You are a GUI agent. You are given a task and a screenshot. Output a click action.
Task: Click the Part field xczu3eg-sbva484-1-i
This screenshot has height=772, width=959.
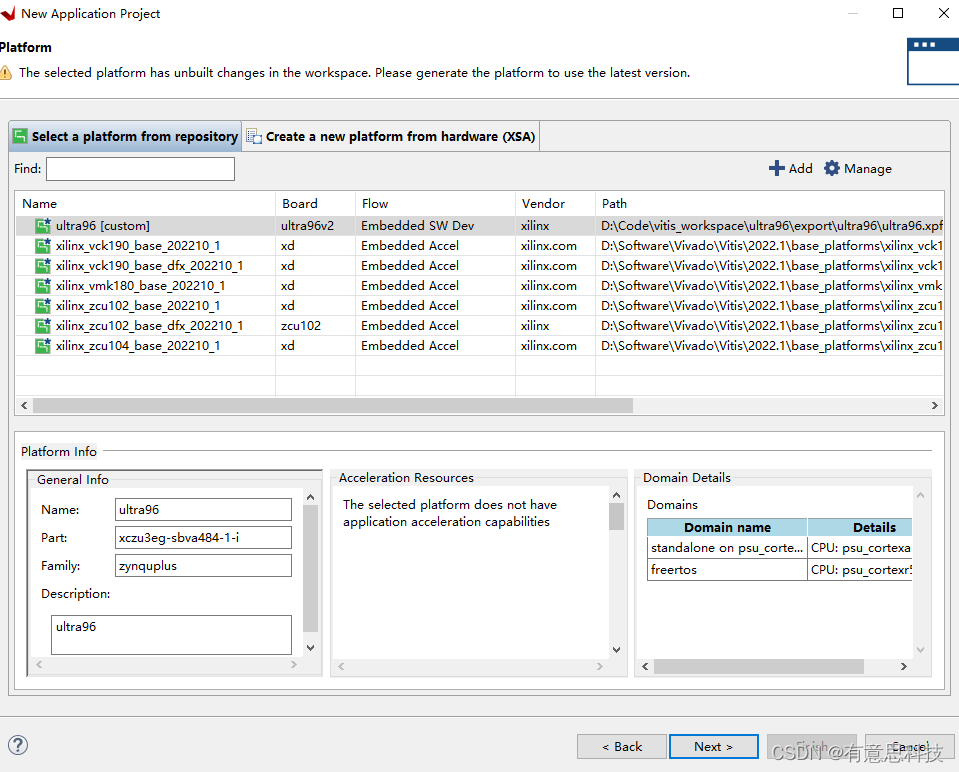[203, 538]
